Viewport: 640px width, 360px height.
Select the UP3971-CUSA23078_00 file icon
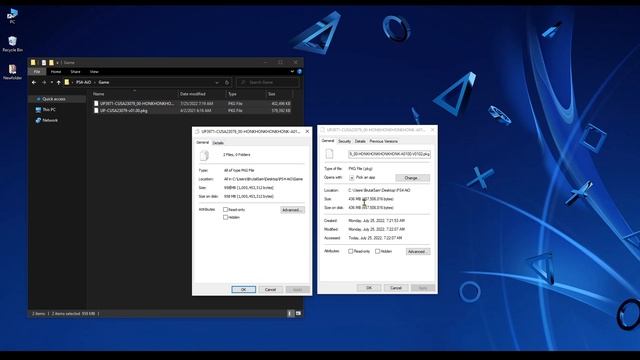[x=96, y=104]
